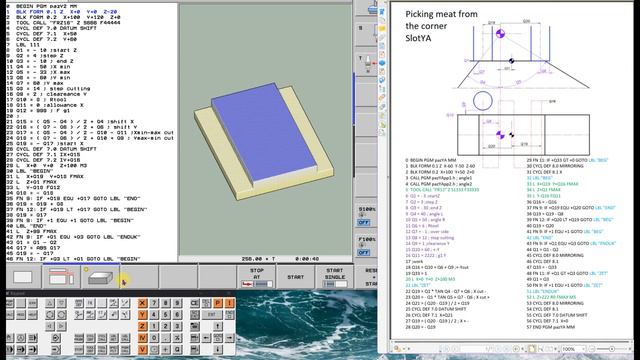
Task: Click numeric key 0 on keypad
Action: pyautogui.click(x=154, y=338)
